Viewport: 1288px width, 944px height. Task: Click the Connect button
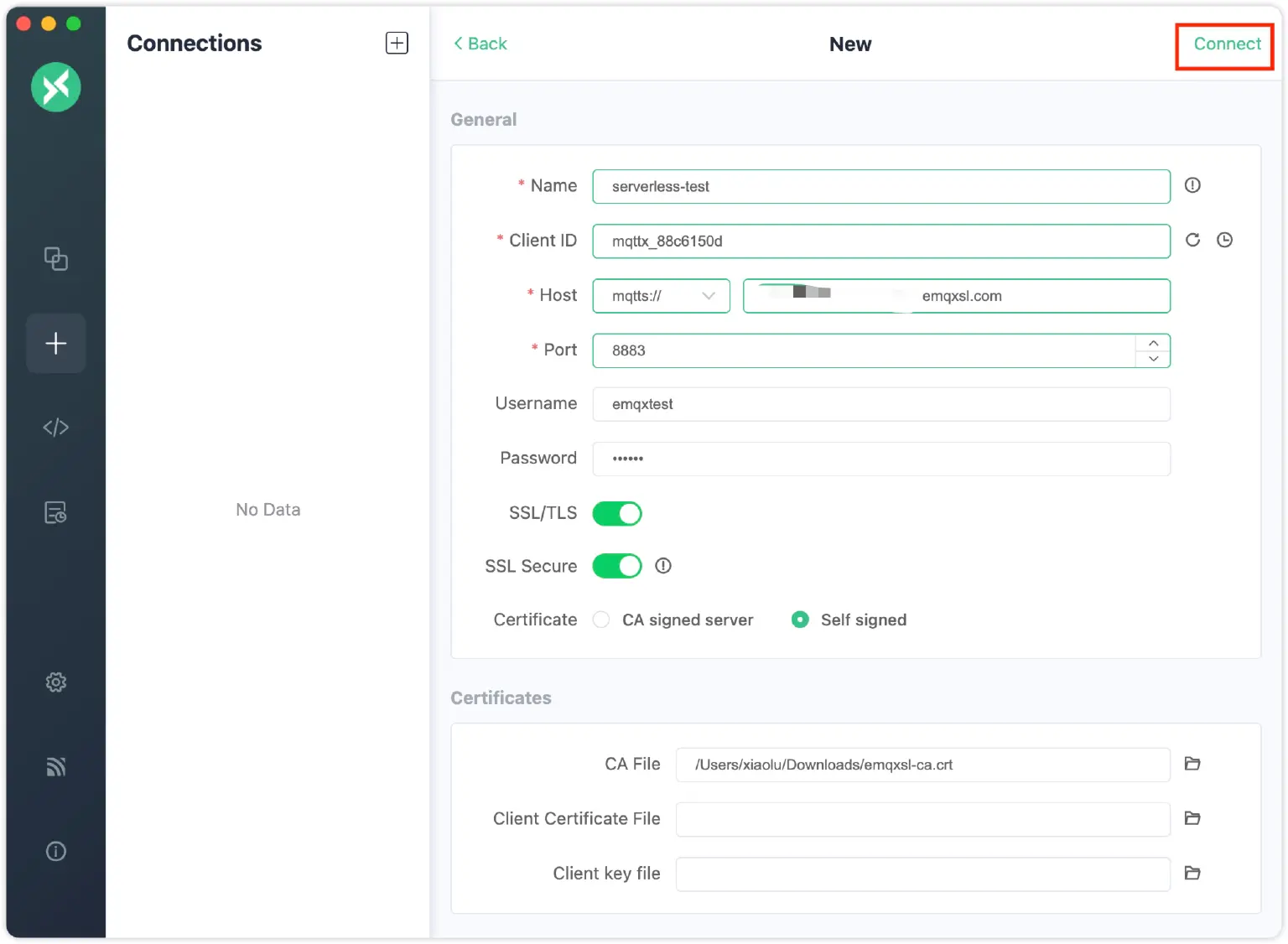point(1226,44)
